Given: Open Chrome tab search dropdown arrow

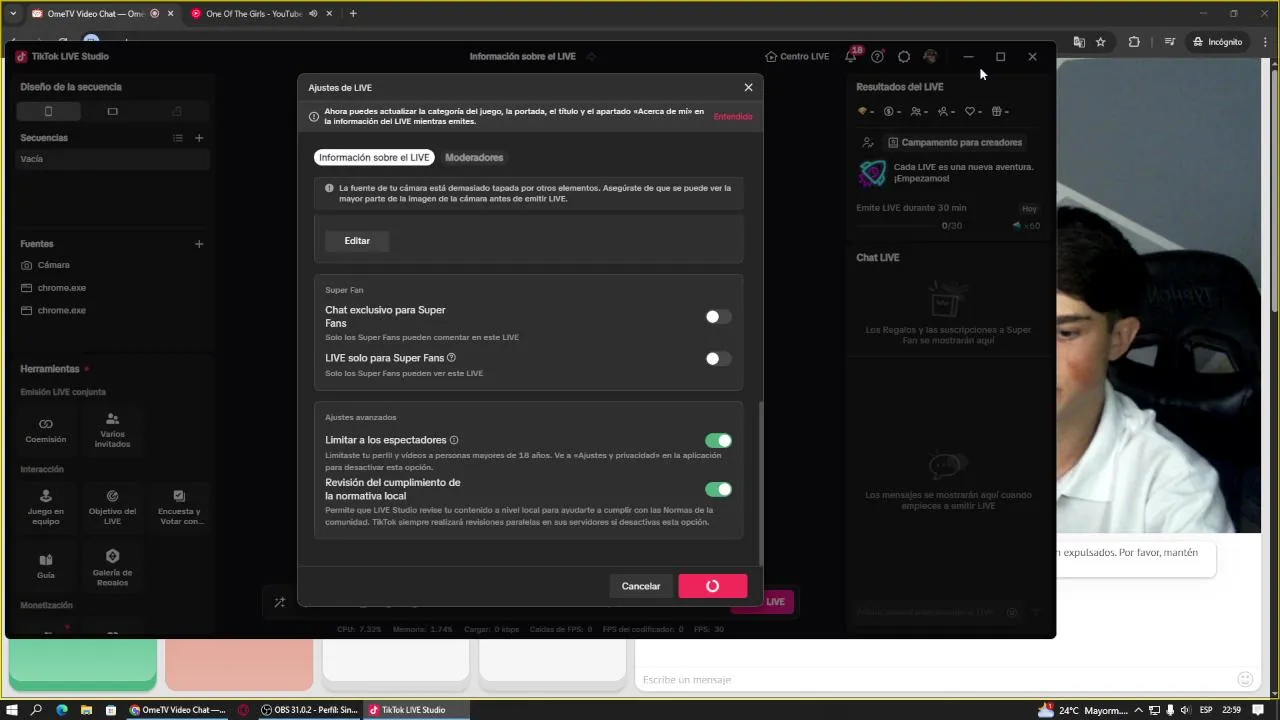Looking at the screenshot, I should [13, 14].
